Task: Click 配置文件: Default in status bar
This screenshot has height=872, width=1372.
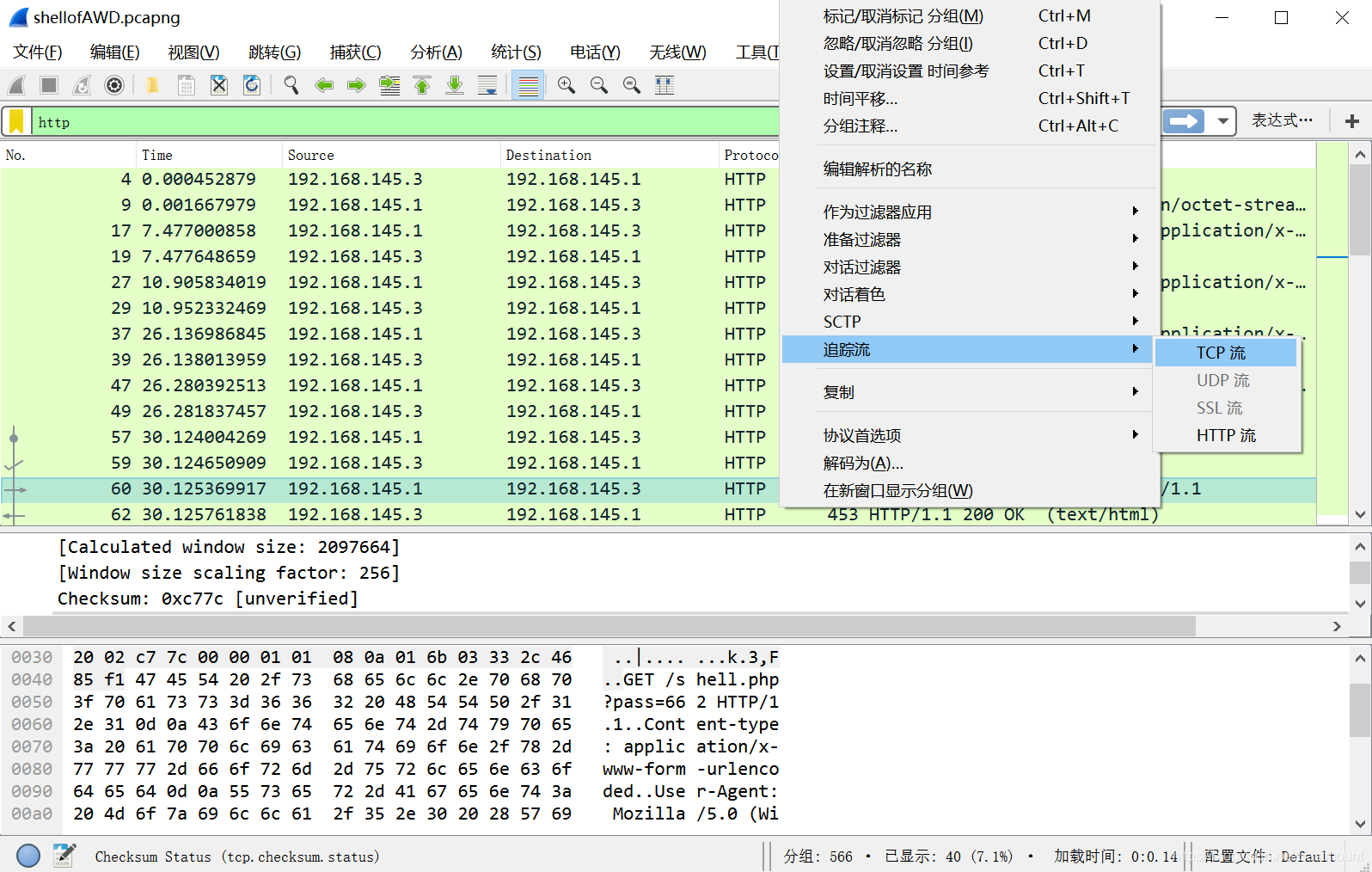Action: coord(1269,857)
